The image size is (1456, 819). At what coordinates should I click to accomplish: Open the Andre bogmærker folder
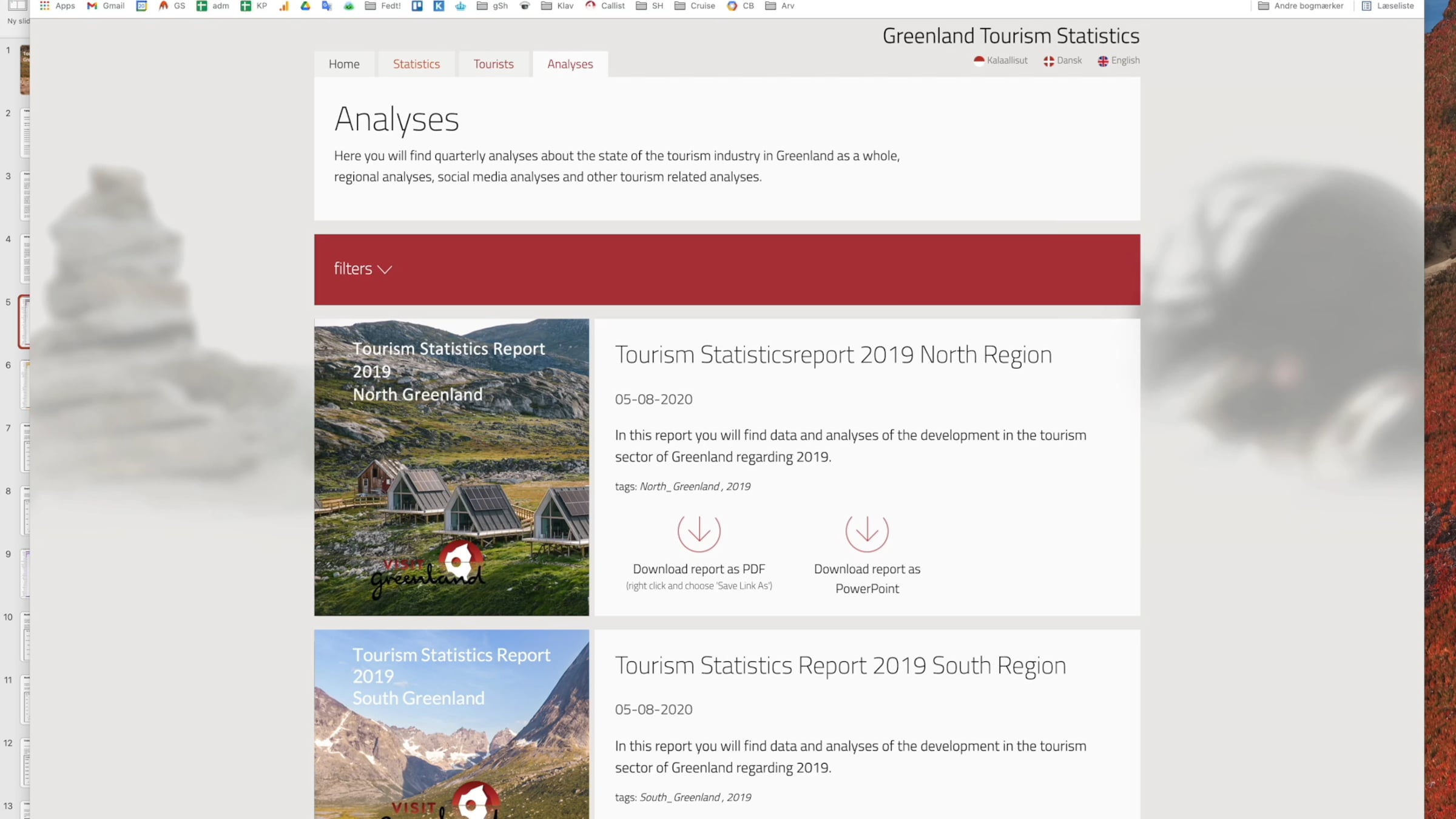(x=1301, y=6)
